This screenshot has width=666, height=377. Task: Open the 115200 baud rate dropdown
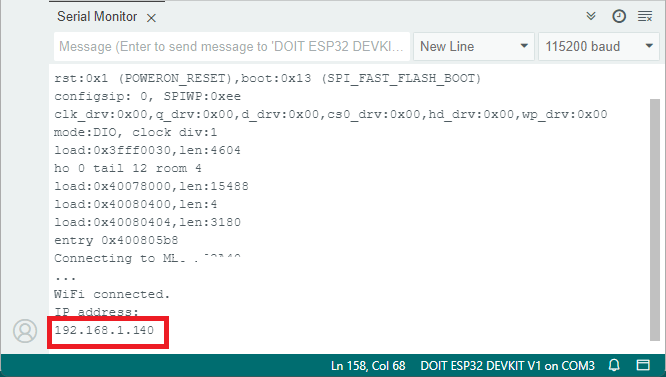click(x=599, y=46)
